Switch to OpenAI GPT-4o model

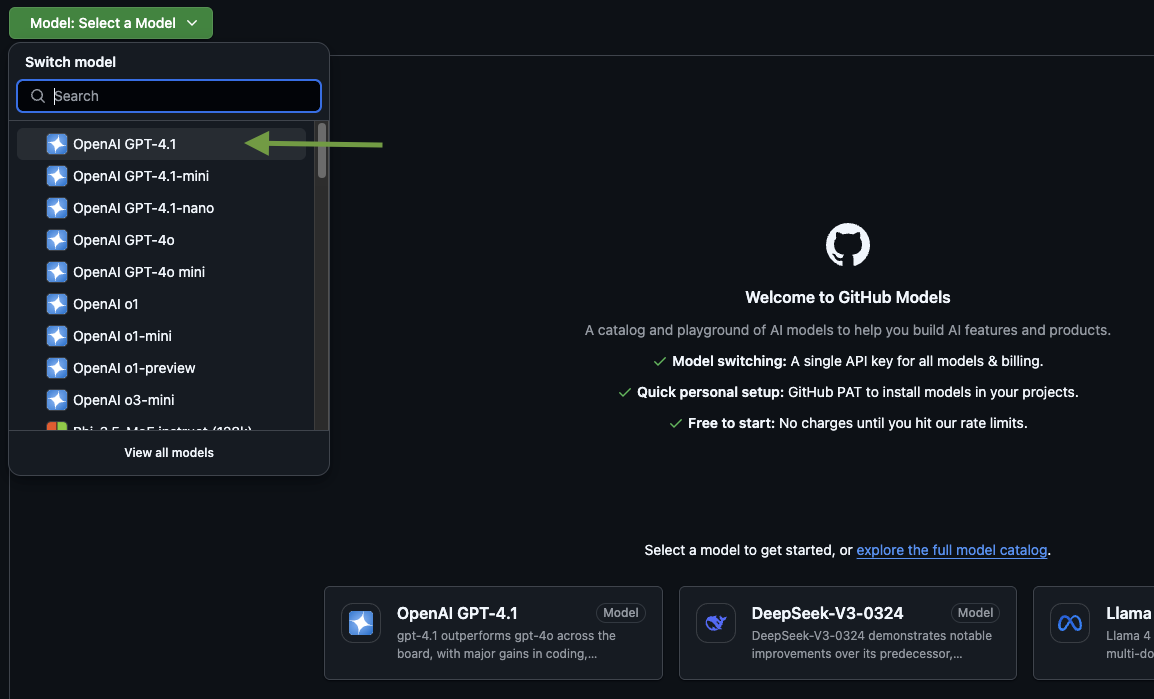[x=161, y=240]
